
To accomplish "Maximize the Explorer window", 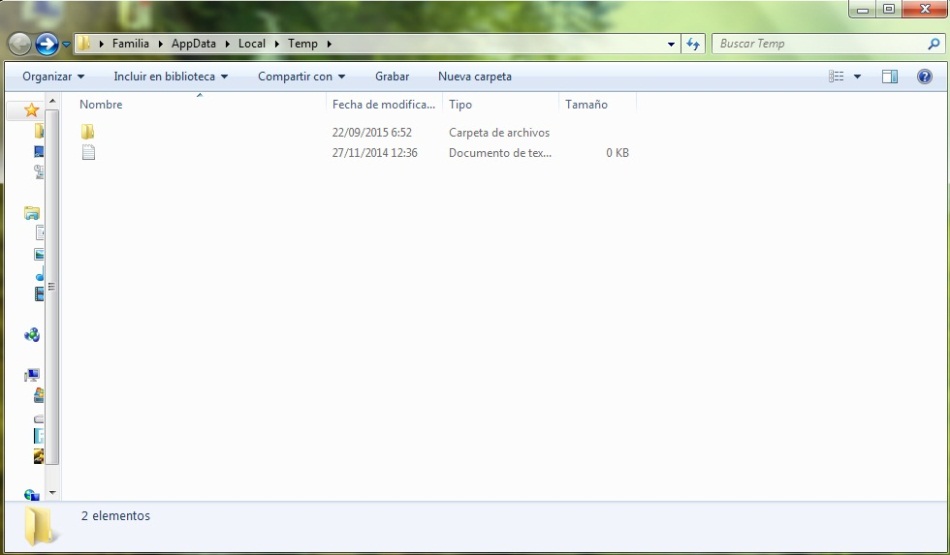I will (x=889, y=9).
